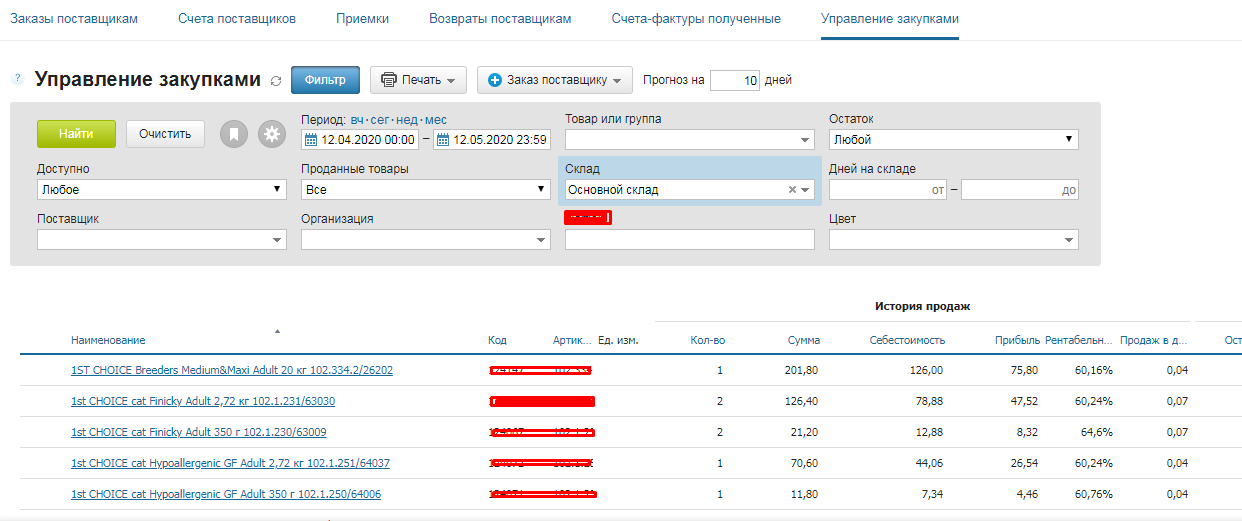Refresh the Управление закупками page

point(276,81)
